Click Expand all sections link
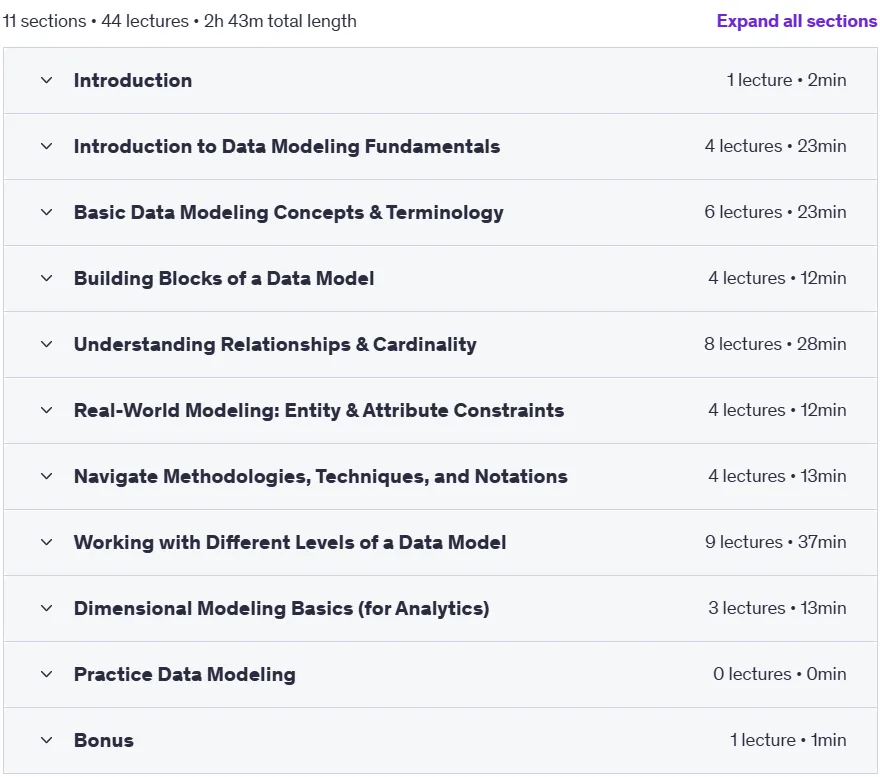The height and width of the screenshot is (777, 880). pyautogui.click(x=796, y=21)
